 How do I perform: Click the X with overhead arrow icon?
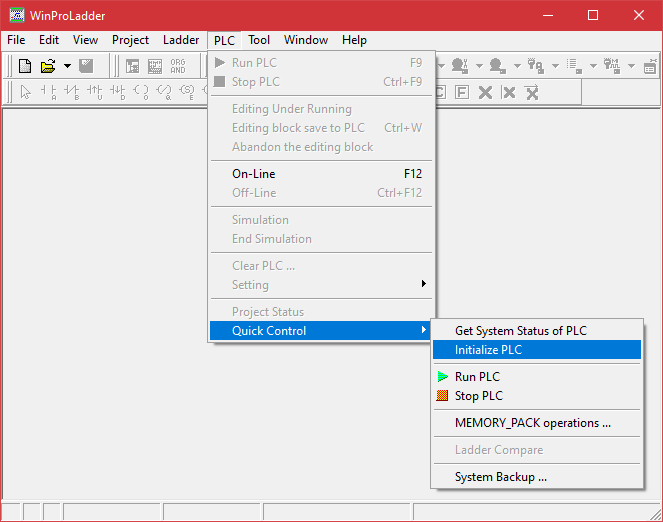pos(532,92)
